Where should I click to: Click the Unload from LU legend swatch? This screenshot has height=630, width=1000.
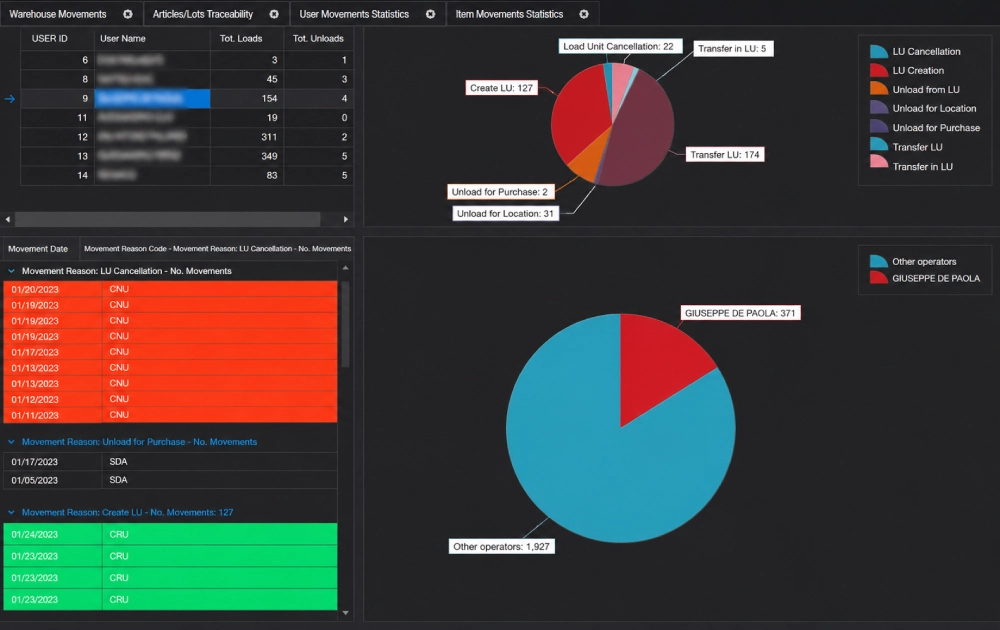point(879,89)
